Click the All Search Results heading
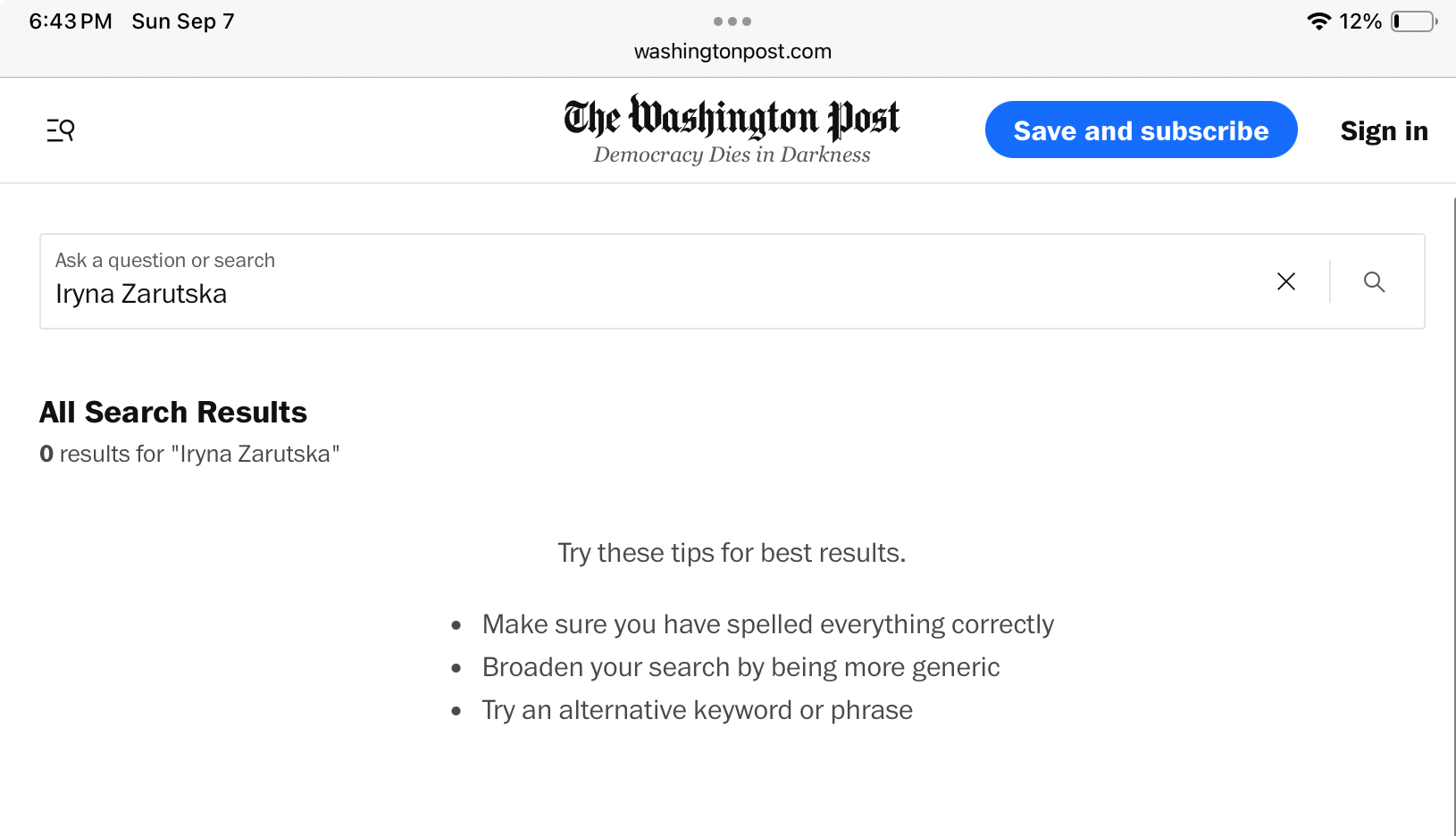 click(x=173, y=413)
